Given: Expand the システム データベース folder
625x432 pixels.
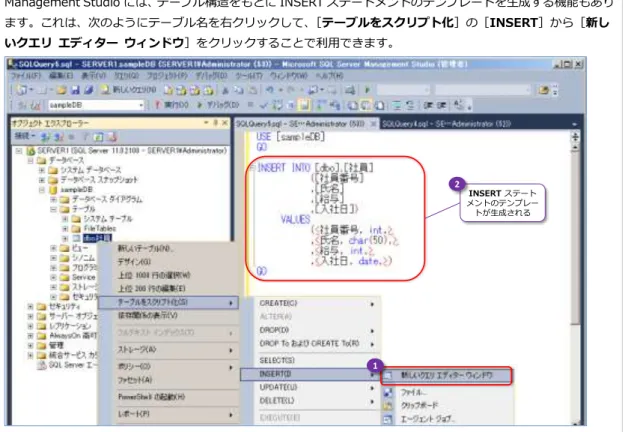Looking at the screenshot, I should click(x=41, y=170).
